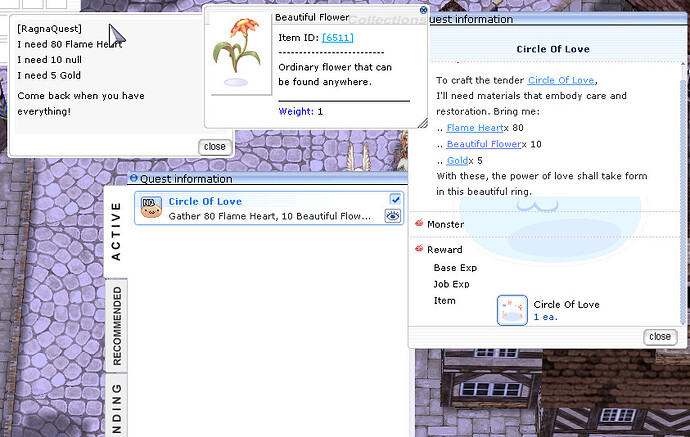Switch to the RECOMMENDED quest tab
The height and width of the screenshot is (437, 690).
[x=117, y=326]
